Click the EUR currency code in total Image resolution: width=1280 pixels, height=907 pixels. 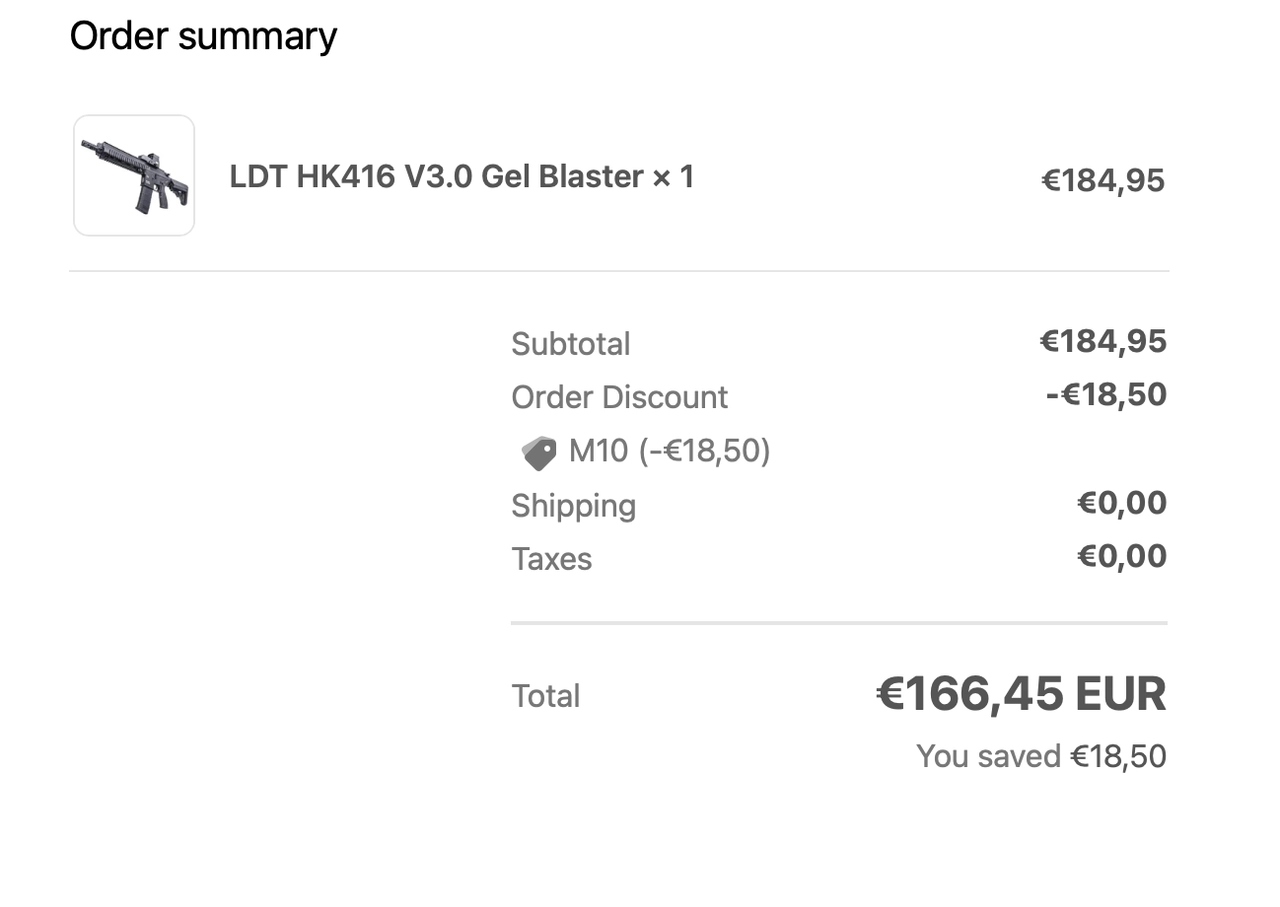[1120, 695]
